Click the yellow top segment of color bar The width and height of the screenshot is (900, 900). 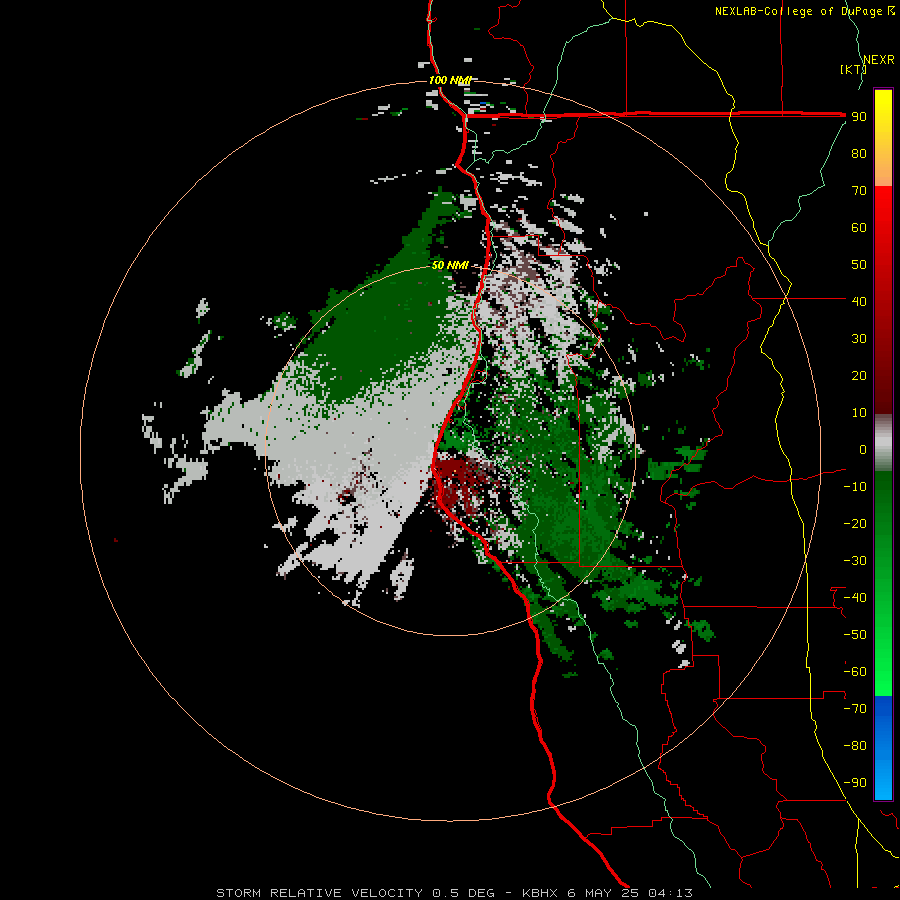883,138
